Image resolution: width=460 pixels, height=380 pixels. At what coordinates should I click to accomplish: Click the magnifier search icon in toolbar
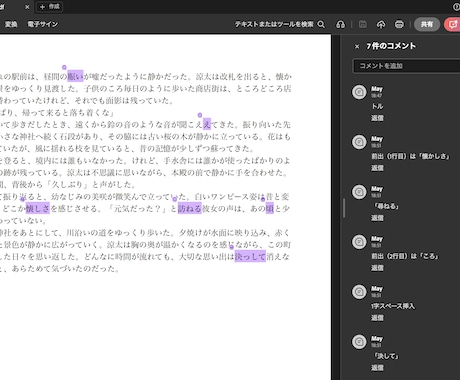[x=321, y=24]
